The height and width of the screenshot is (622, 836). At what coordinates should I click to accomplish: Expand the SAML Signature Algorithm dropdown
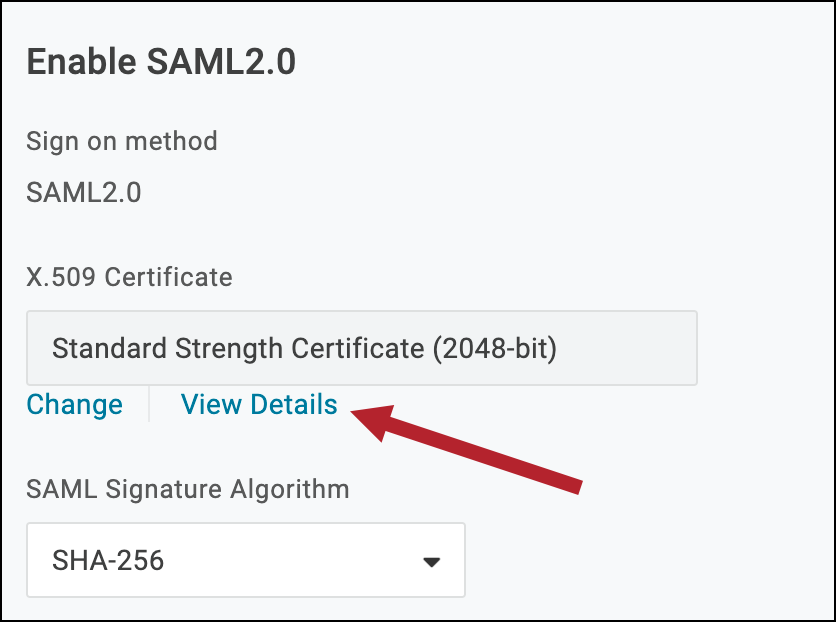coord(245,560)
